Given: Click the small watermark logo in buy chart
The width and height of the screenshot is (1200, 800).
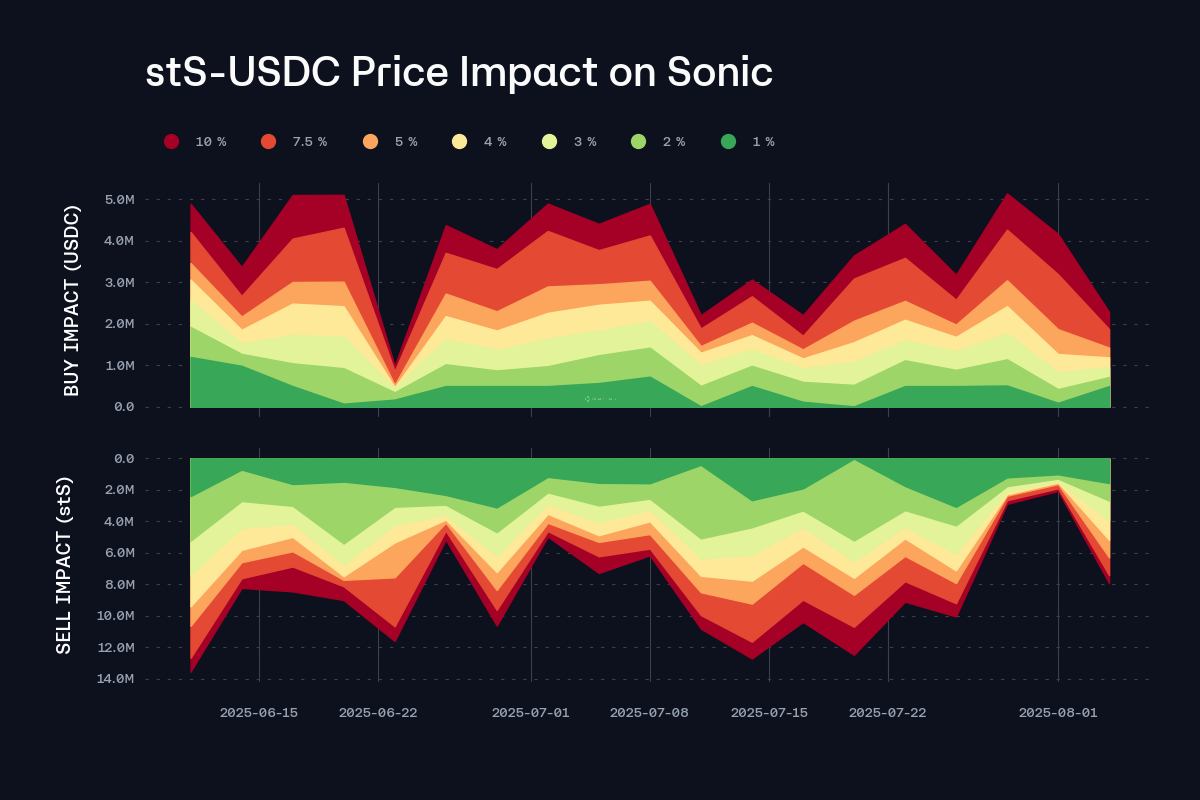Looking at the screenshot, I should tap(600, 399).
